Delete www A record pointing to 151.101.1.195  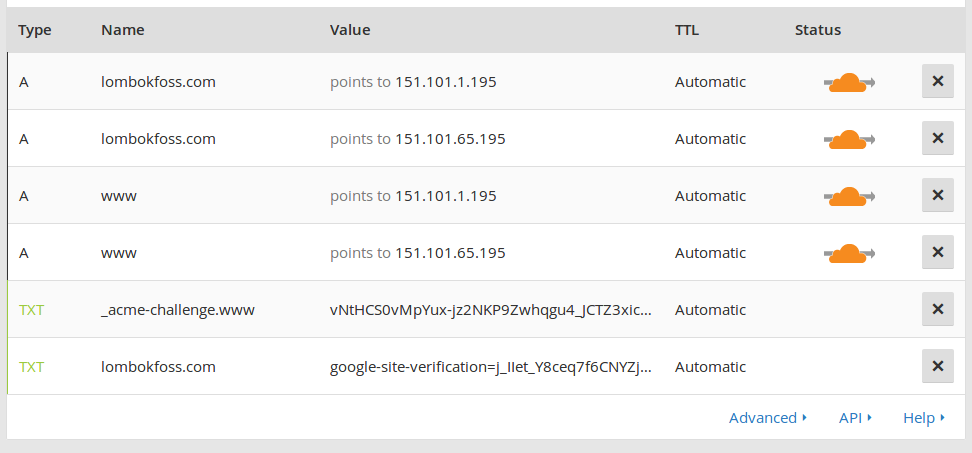click(x=937, y=195)
